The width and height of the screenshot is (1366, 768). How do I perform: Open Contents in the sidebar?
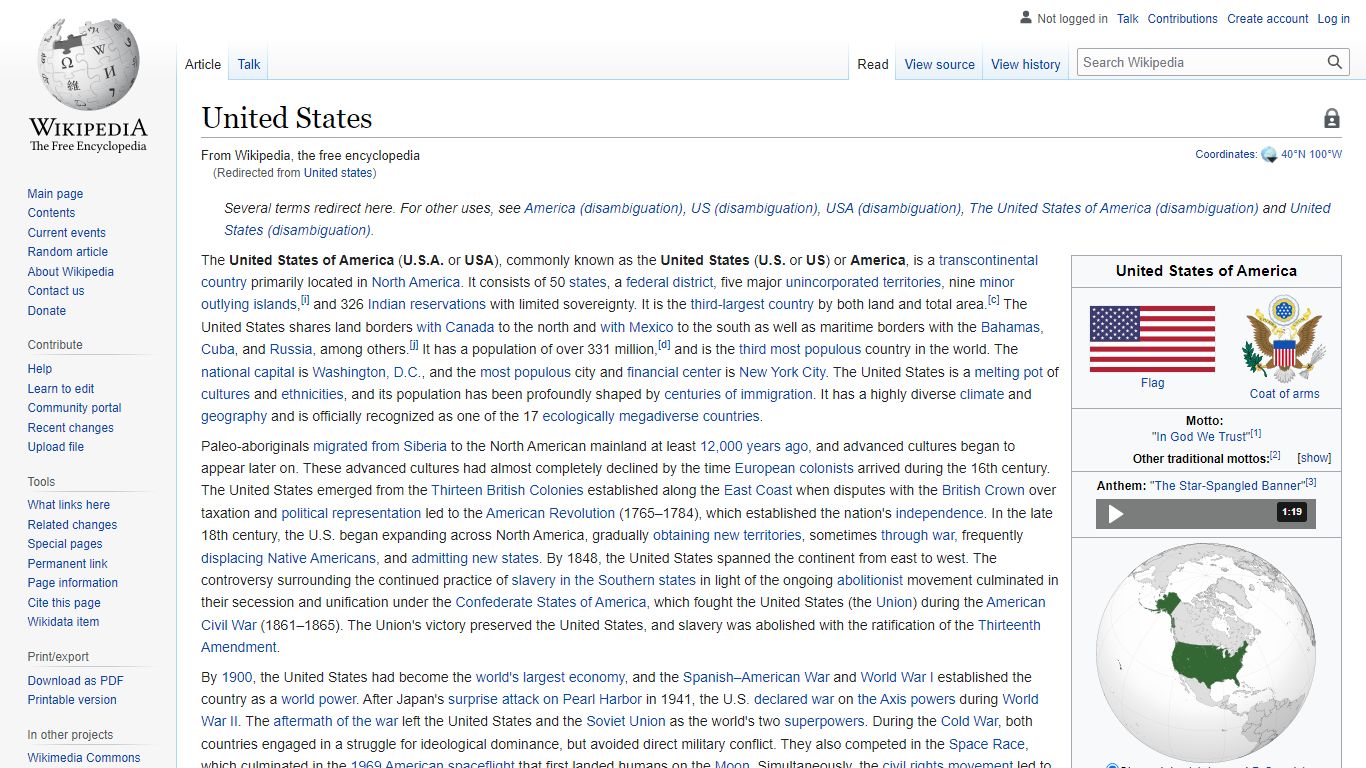pos(51,213)
